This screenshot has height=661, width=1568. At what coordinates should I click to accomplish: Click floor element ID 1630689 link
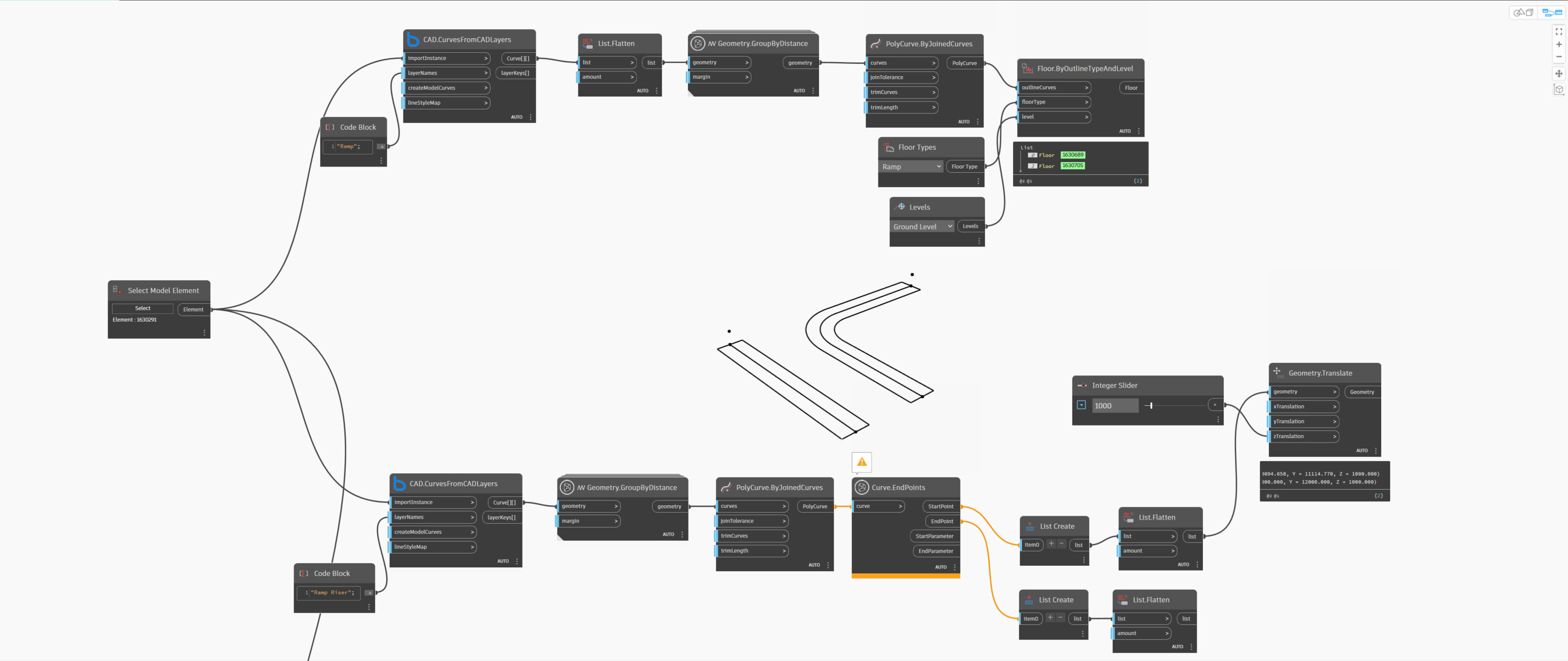(x=1072, y=155)
